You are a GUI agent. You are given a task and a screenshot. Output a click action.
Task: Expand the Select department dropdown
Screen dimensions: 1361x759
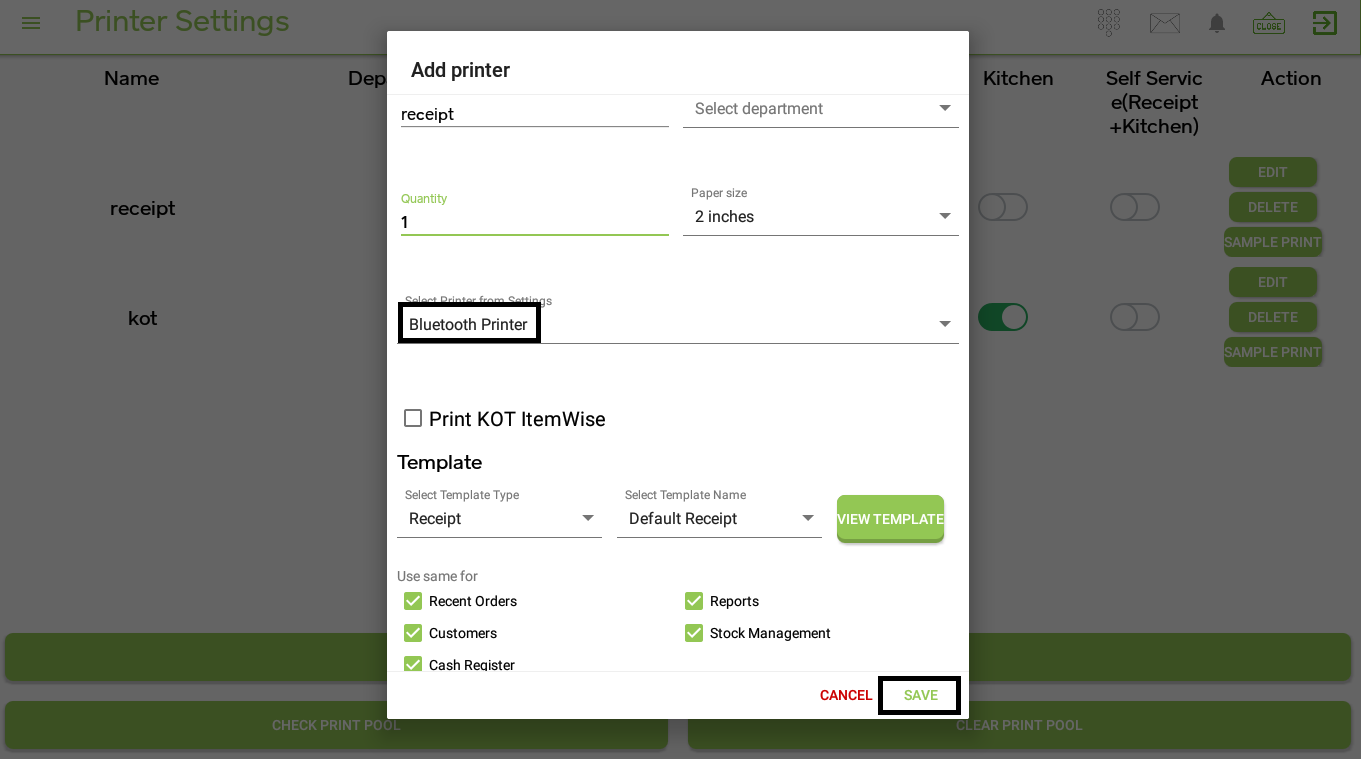click(x=821, y=108)
